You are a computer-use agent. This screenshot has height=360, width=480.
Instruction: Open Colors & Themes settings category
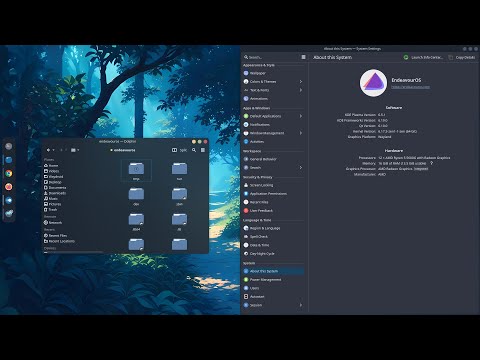coord(273,81)
